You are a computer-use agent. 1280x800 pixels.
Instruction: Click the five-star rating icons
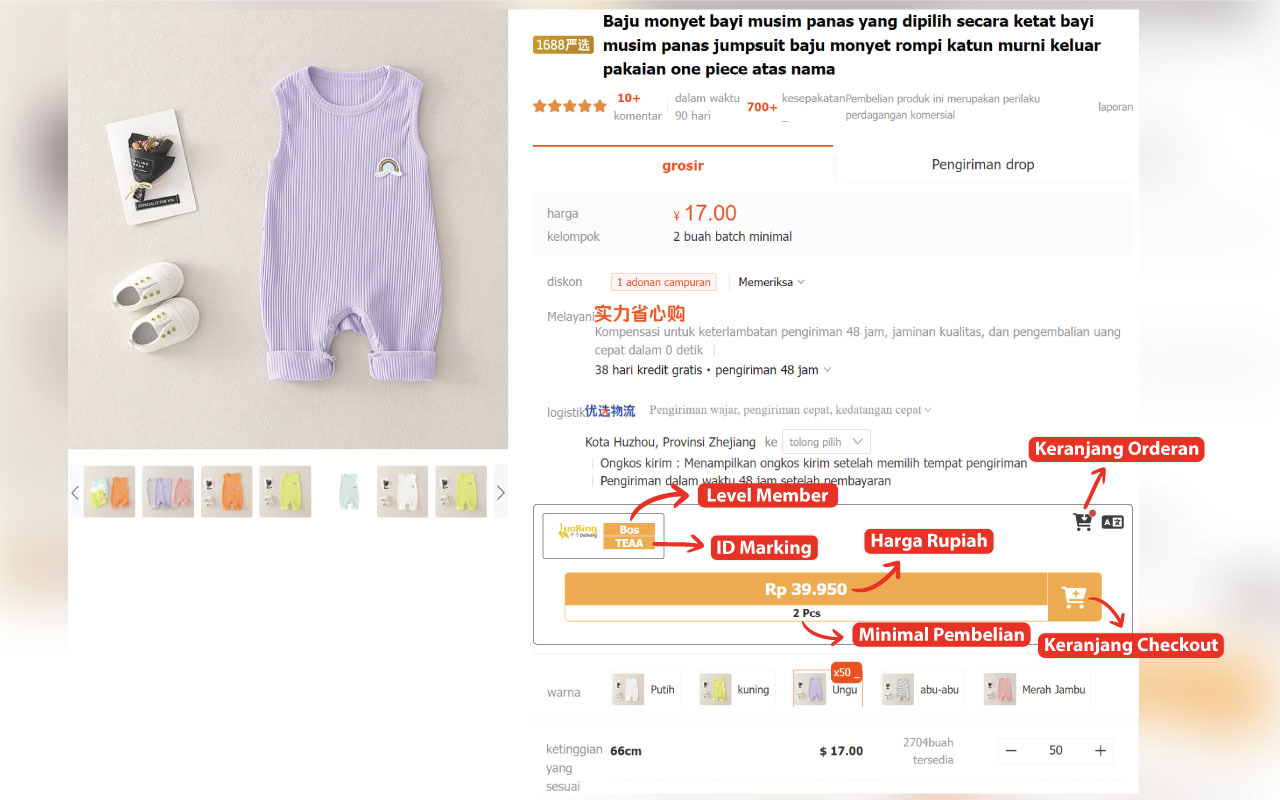[x=569, y=106]
